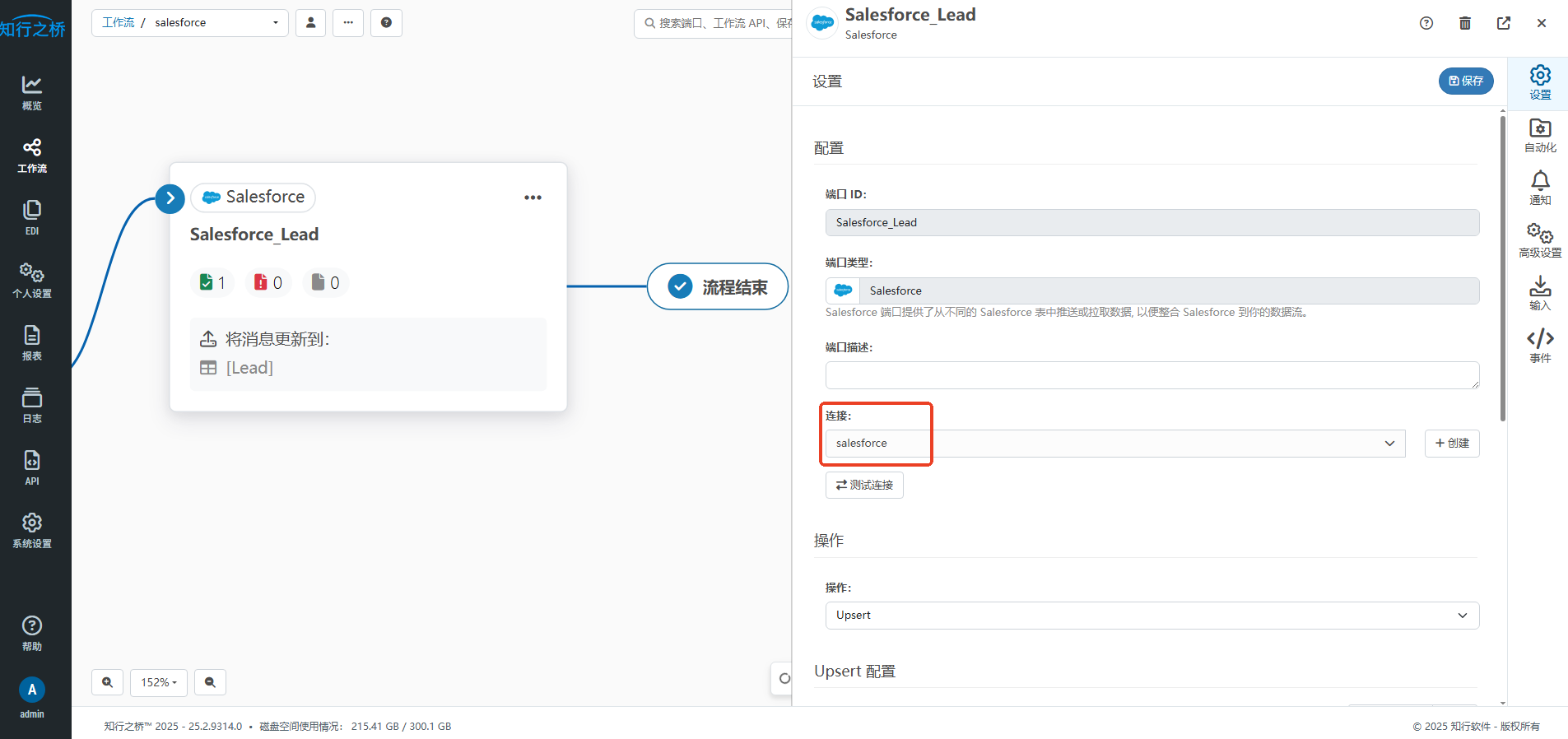Click the 工作流 breadcrumb link
Screen dimensions: 1568x739
[118, 23]
